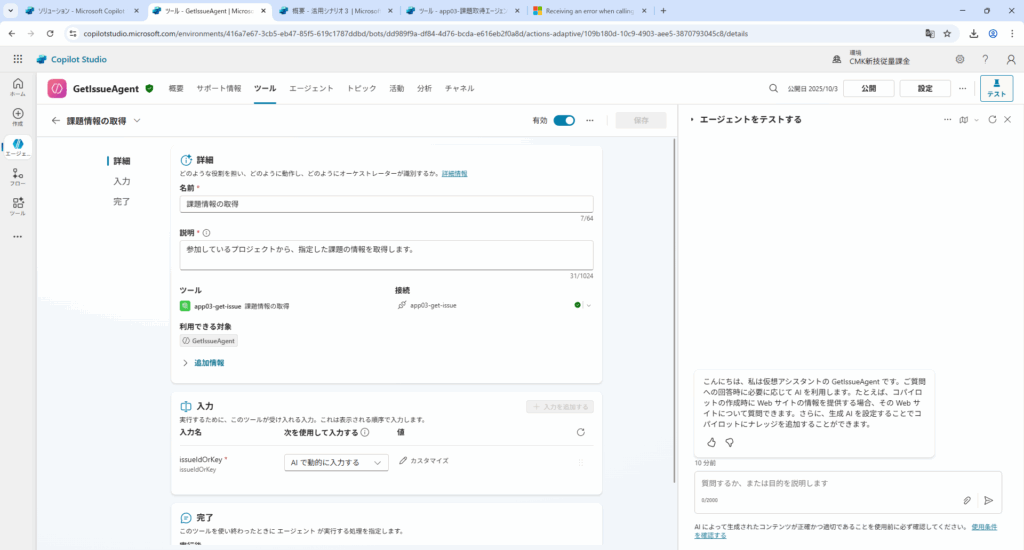
Task: Toggle the 有効 enabled switch off
Action: pos(564,120)
